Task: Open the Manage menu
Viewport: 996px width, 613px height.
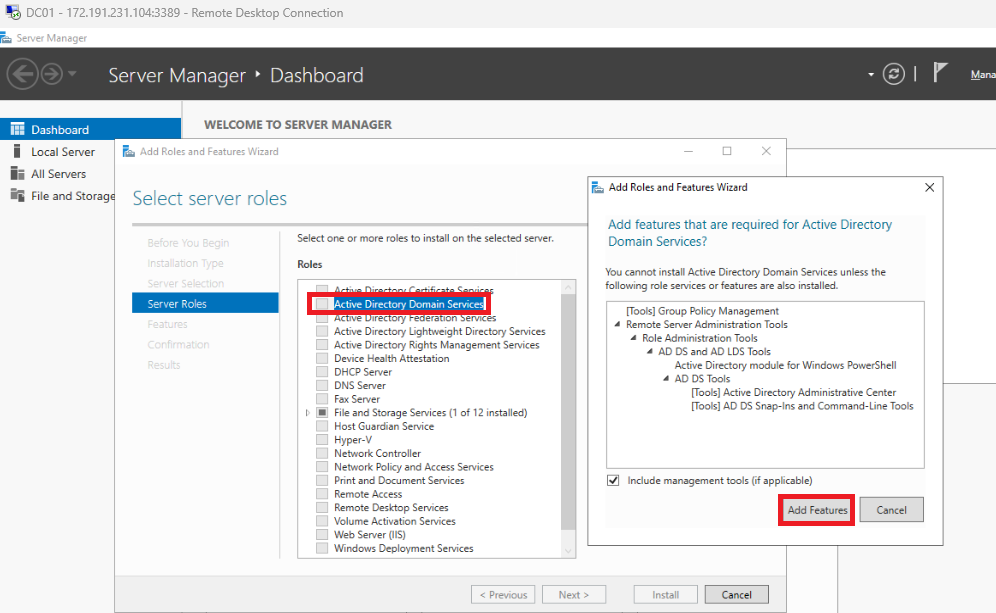Action: click(x=983, y=75)
